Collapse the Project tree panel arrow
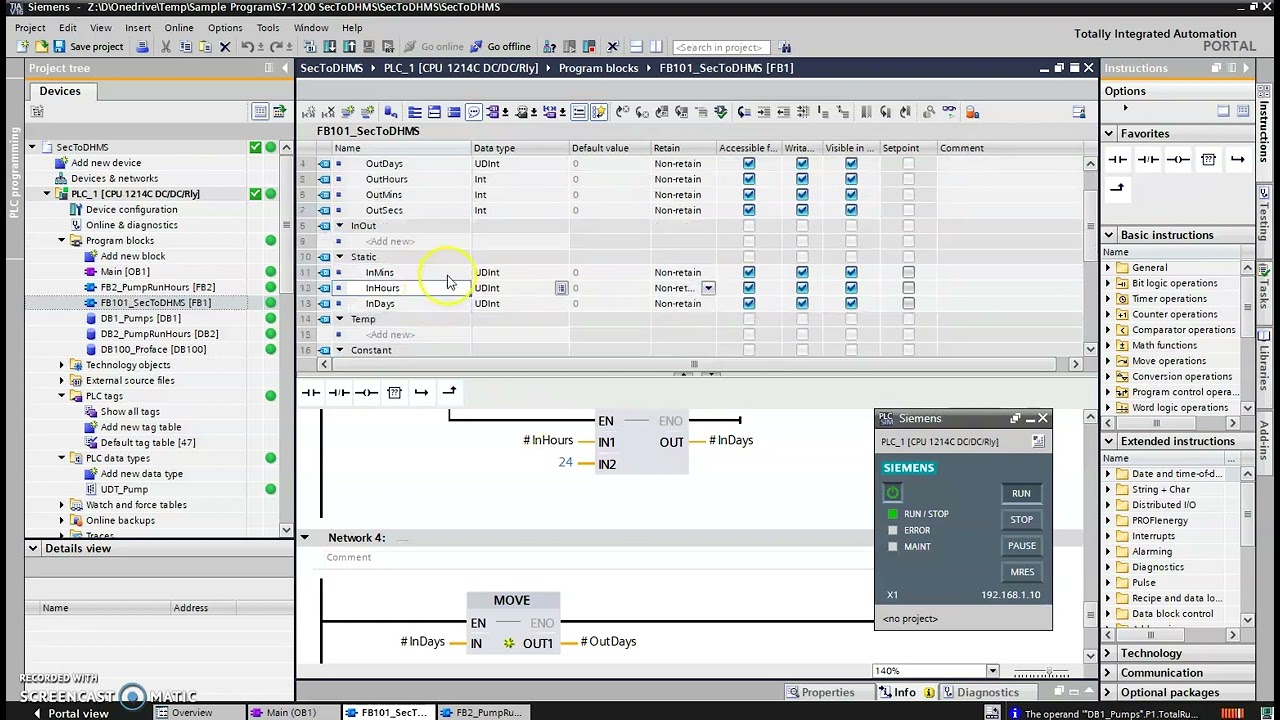 coord(284,68)
